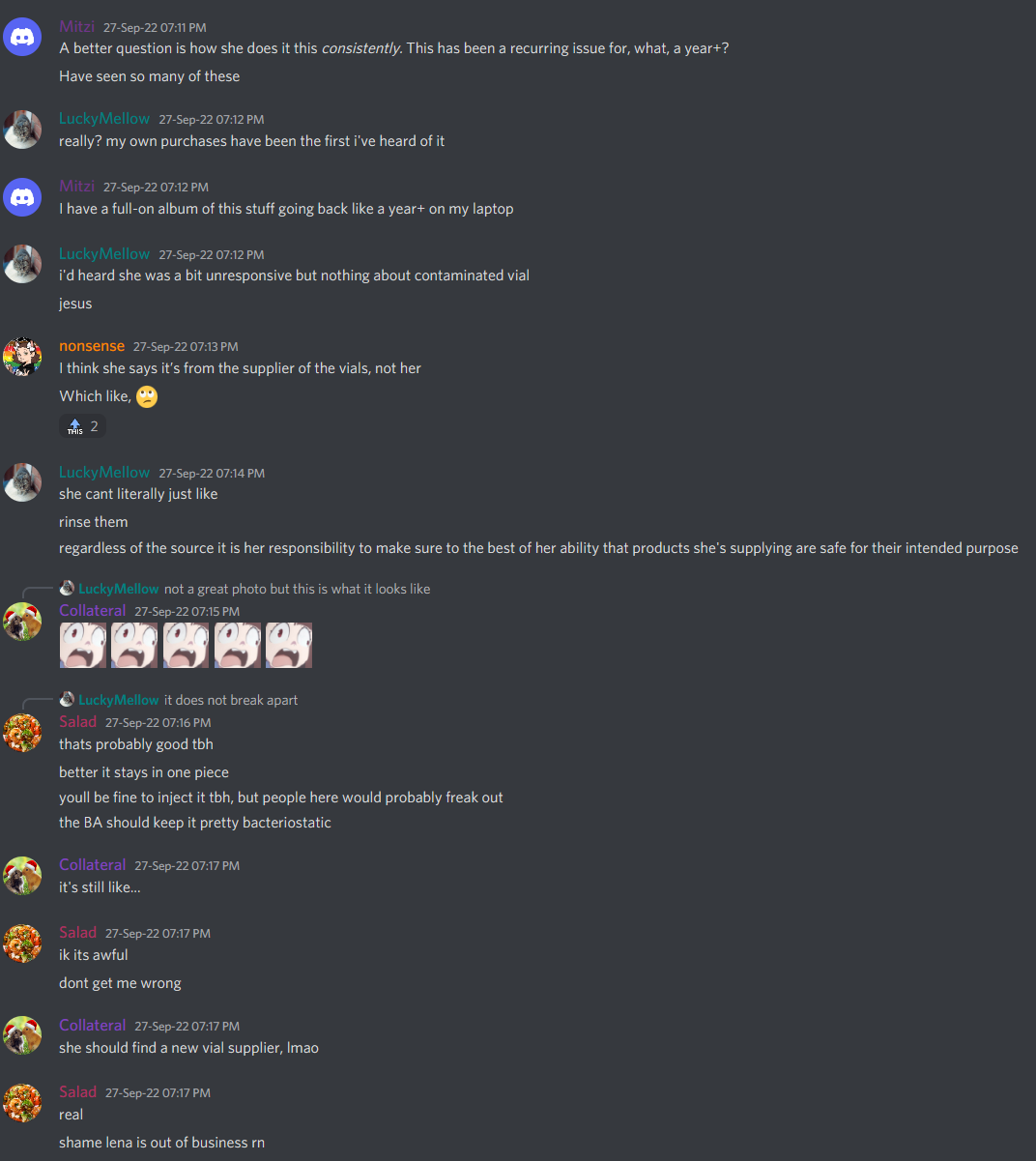Click Collateral's username above "it's still like..."
The height and width of the screenshot is (1161, 1036).
(93, 865)
